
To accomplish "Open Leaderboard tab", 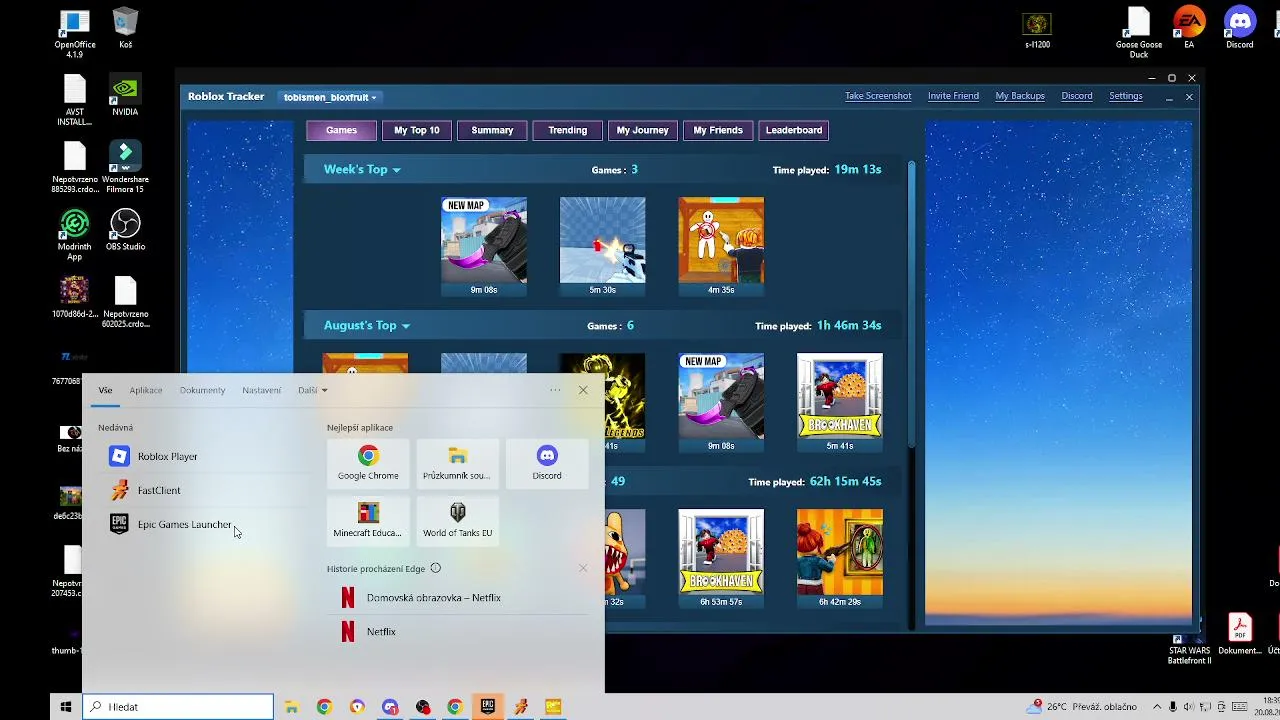I will tap(794, 130).
